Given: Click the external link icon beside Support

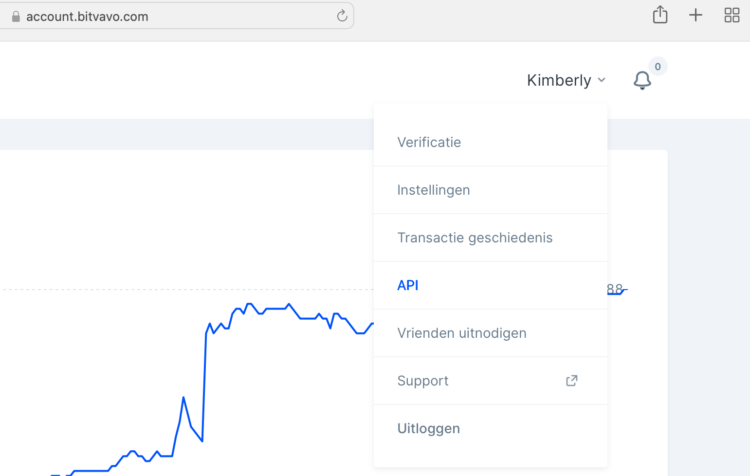Looking at the screenshot, I should pos(572,380).
